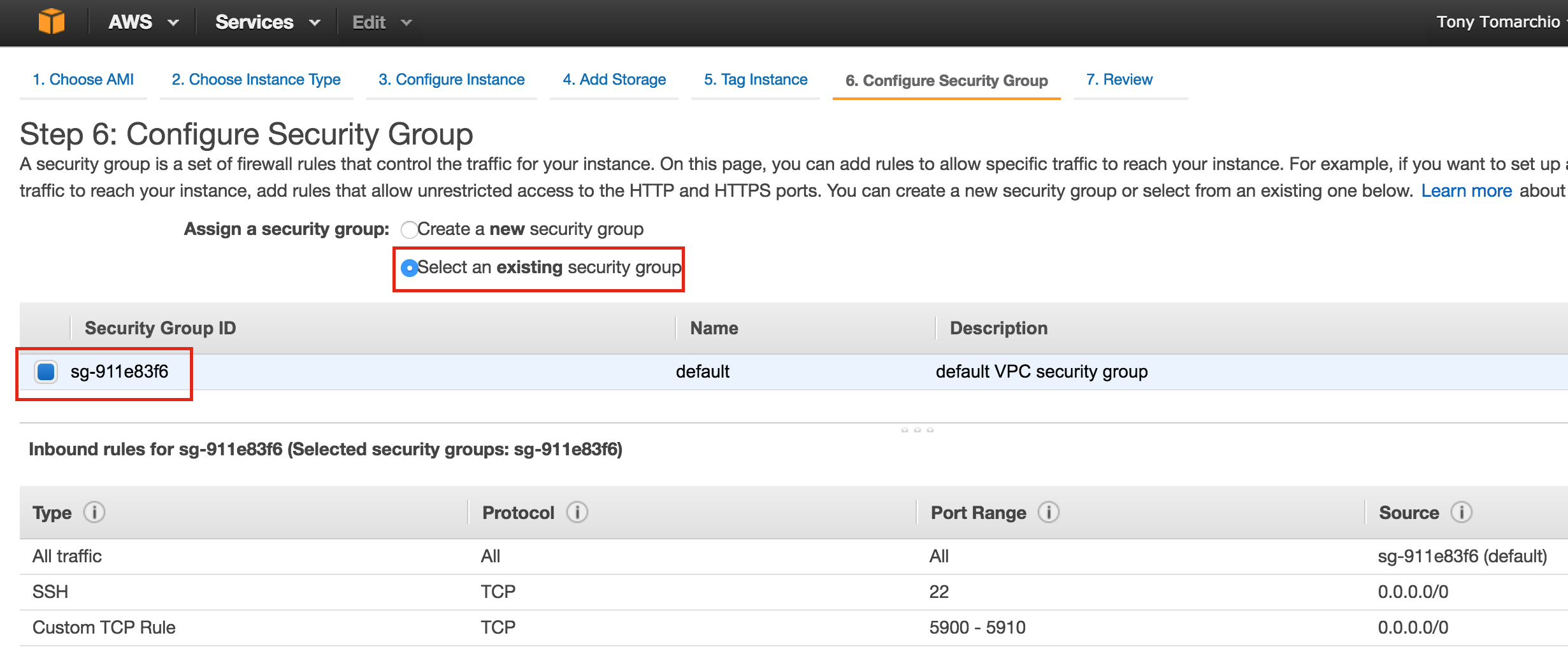Click the orange AWS cube logo
This screenshot has width=1568, height=668.
point(51,21)
